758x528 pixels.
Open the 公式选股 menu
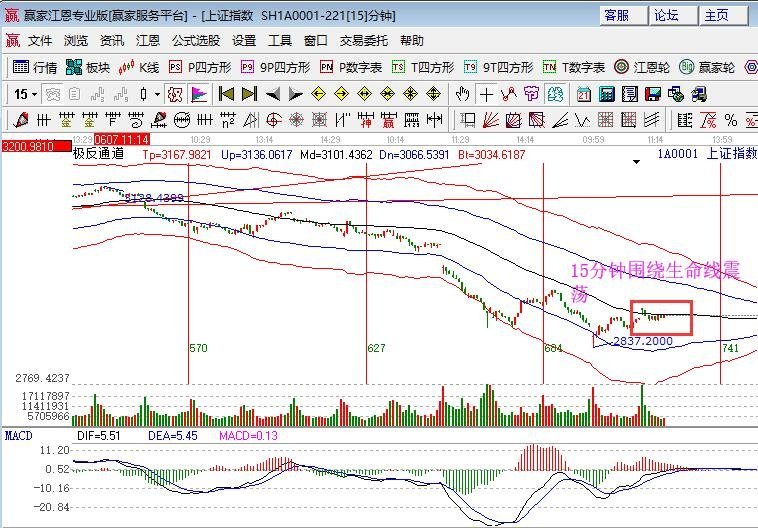click(196, 41)
